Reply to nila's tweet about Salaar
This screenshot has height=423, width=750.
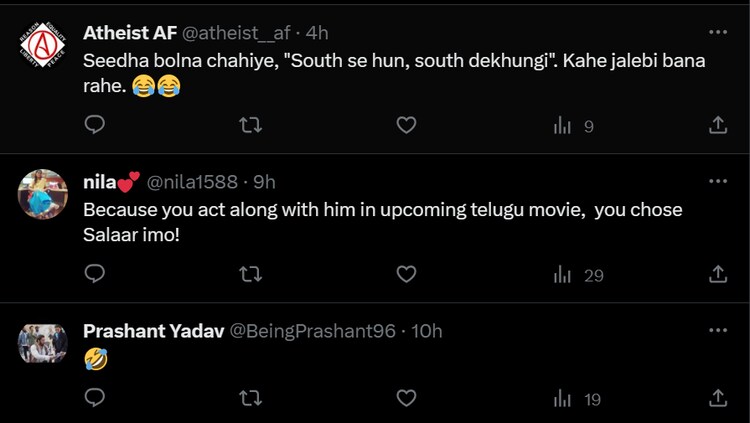pyautogui.click(x=95, y=274)
